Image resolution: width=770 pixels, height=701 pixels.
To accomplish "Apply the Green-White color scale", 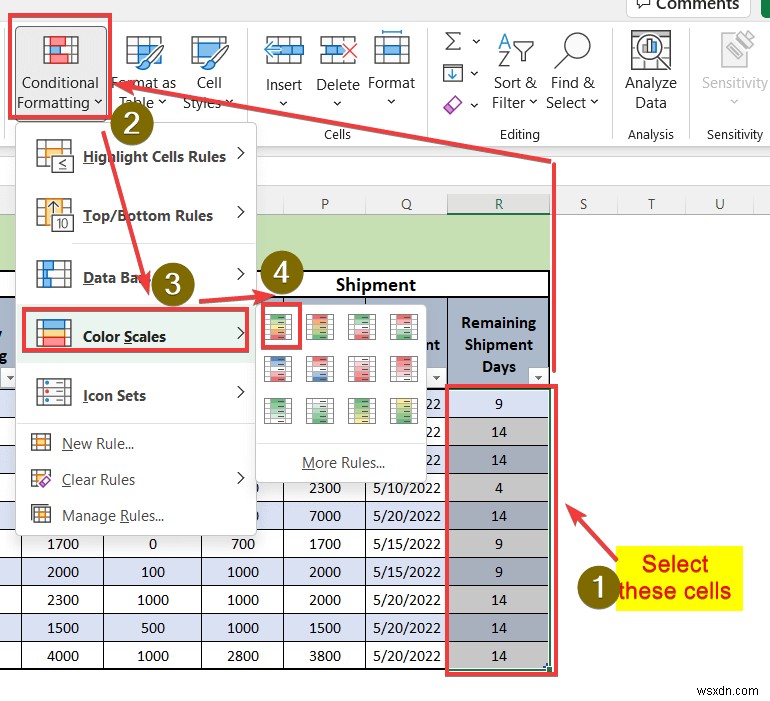I will 278,411.
